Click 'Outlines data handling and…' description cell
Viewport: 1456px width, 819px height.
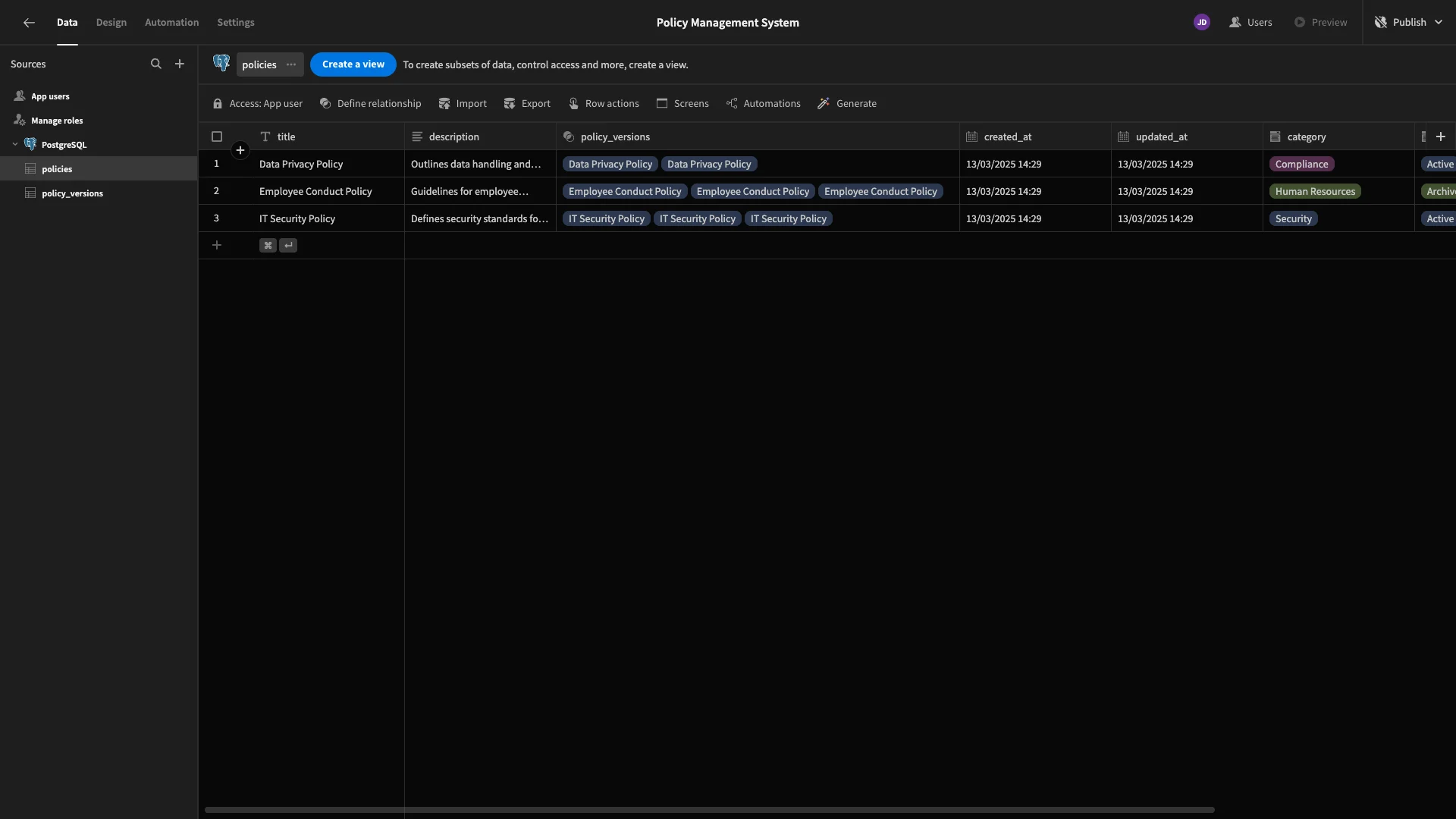[x=480, y=165]
